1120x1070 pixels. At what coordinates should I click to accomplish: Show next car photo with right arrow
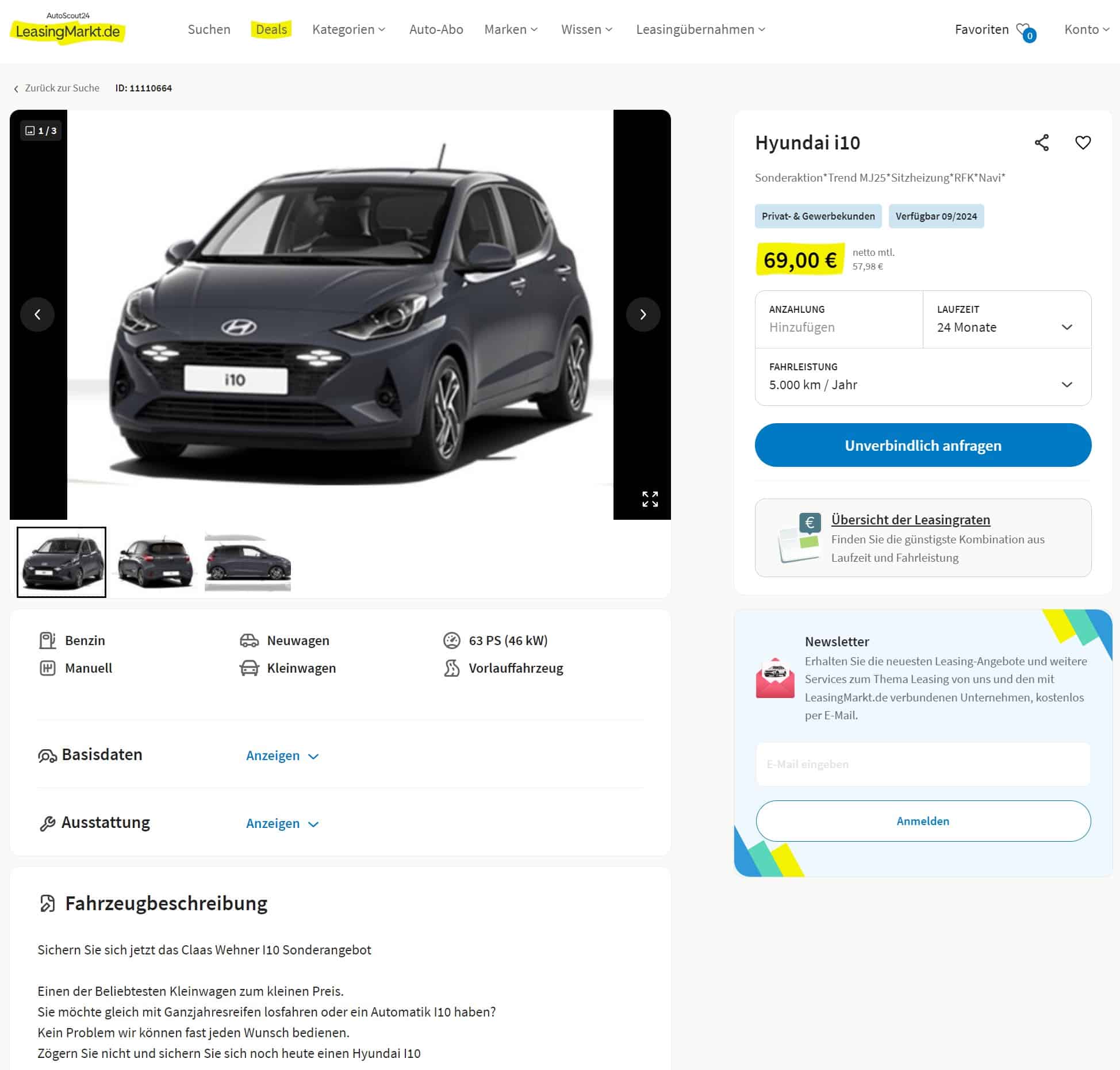(x=643, y=315)
